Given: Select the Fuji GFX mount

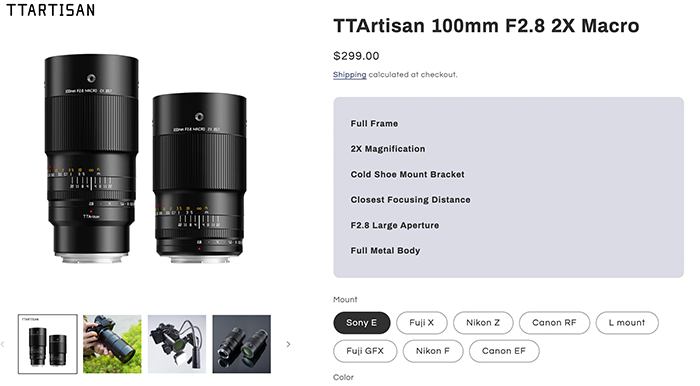Looking at the screenshot, I should [365, 351].
